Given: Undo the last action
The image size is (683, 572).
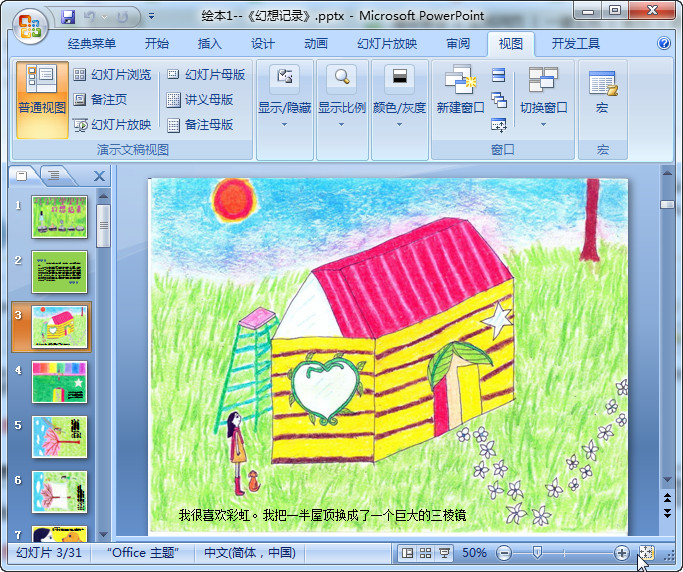Looking at the screenshot, I should click(90, 17).
